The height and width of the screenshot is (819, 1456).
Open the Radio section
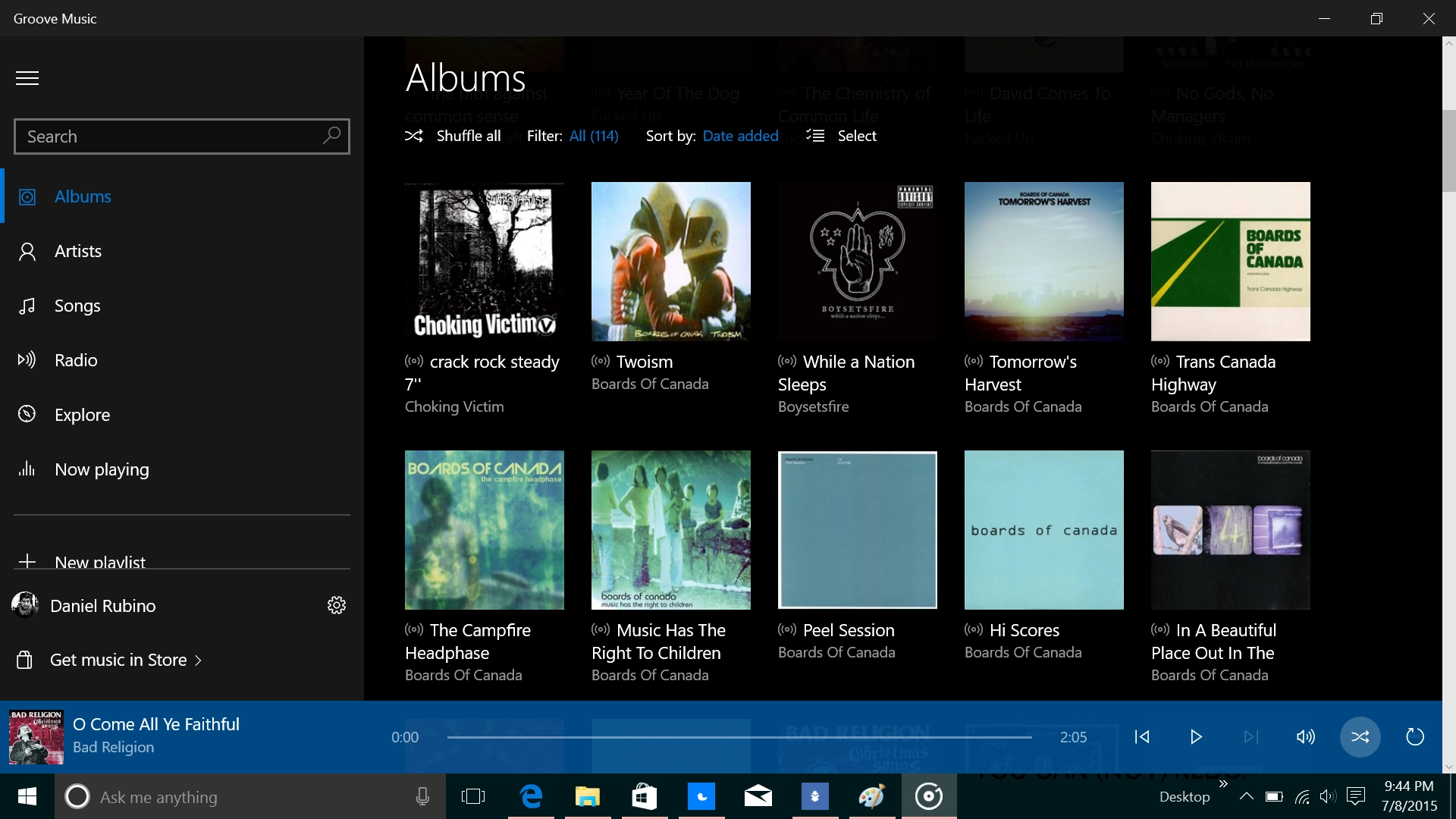[76, 360]
